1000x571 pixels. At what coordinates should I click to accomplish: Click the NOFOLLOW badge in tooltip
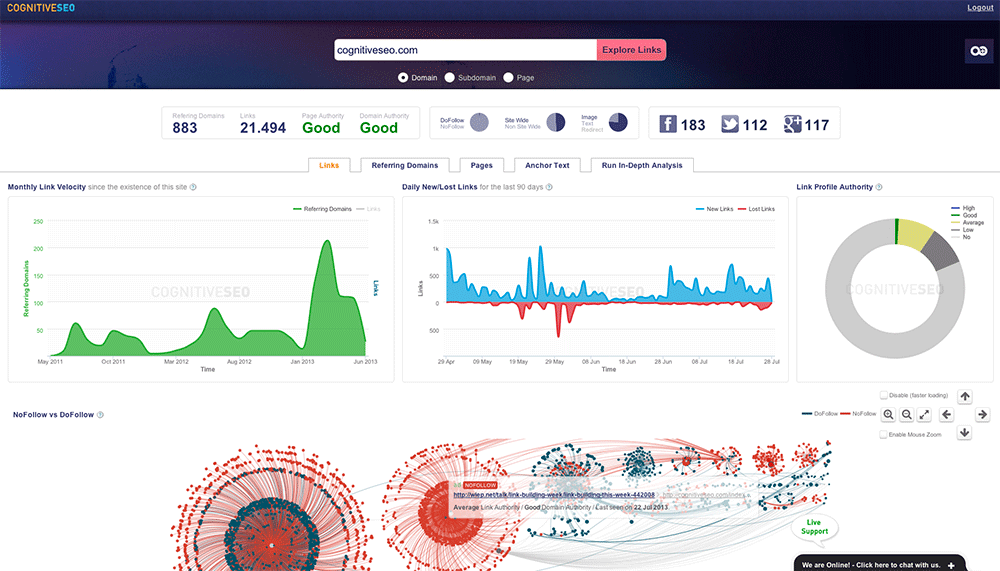(x=480, y=486)
